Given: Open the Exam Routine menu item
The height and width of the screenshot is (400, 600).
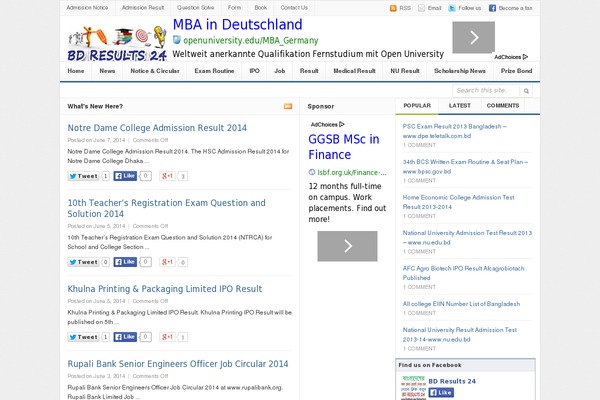Looking at the screenshot, I should pyautogui.click(x=214, y=72).
